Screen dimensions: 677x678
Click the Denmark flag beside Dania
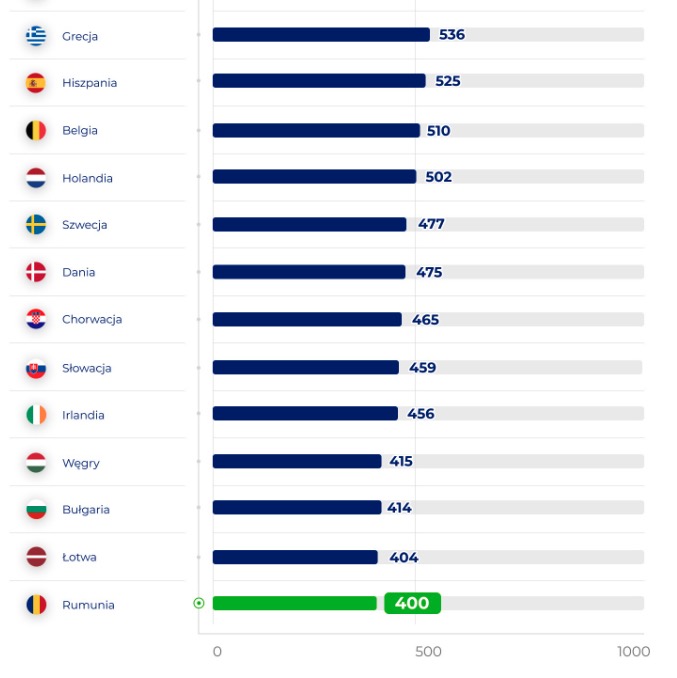tap(36, 272)
